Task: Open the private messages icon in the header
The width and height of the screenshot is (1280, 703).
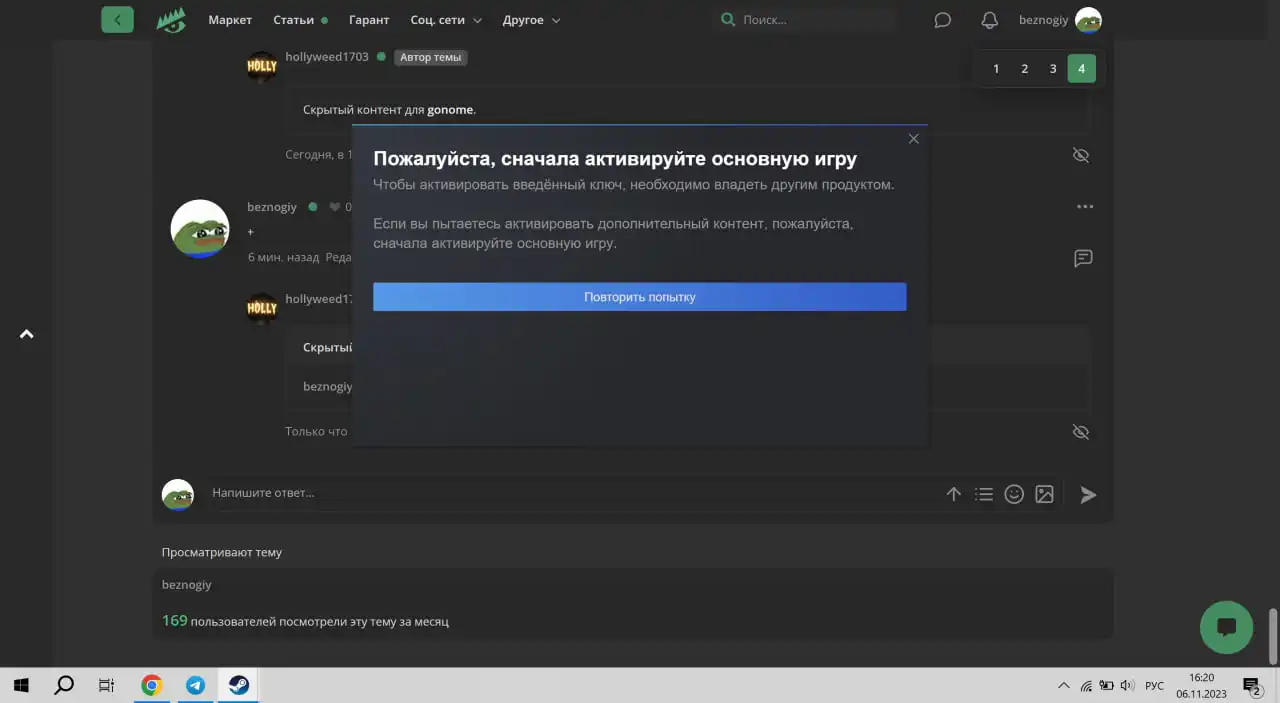Action: (x=942, y=20)
